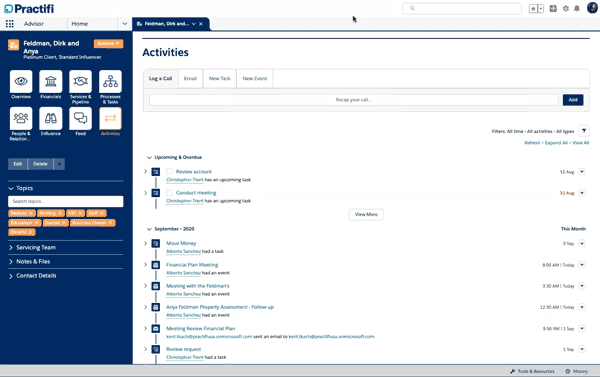Open the Feed chat bubbles tile
Viewport: 600px width, 377px height.
pyautogui.click(x=80, y=118)
